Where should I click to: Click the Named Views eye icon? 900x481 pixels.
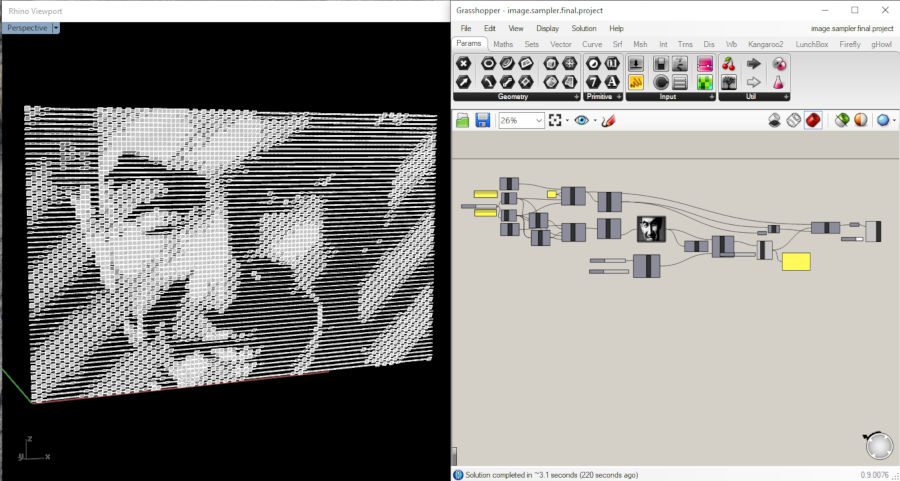[582, 120]
